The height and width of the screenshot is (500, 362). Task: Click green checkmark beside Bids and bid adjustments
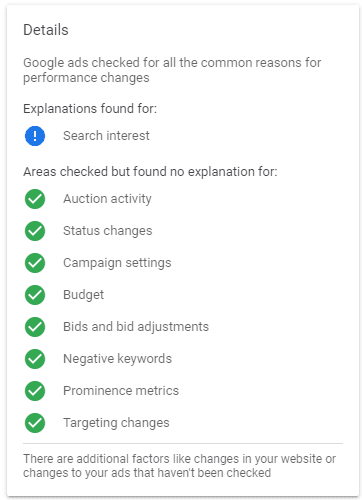click(x=35, y=327)
